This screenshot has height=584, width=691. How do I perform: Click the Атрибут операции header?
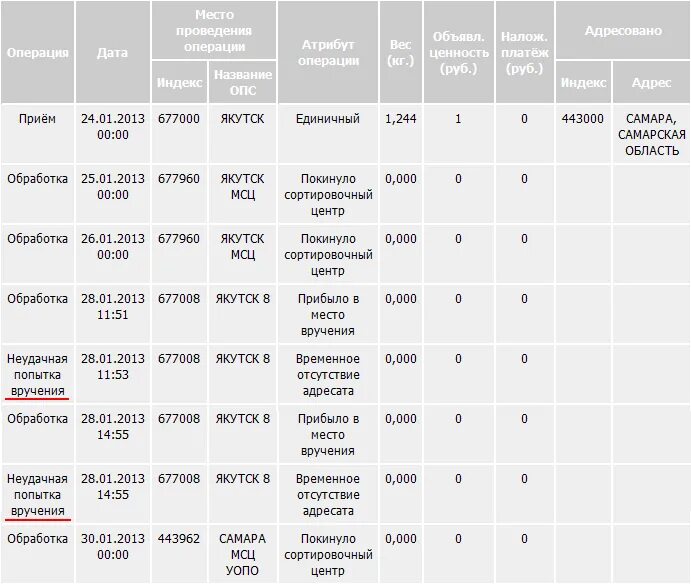(328, 52)
